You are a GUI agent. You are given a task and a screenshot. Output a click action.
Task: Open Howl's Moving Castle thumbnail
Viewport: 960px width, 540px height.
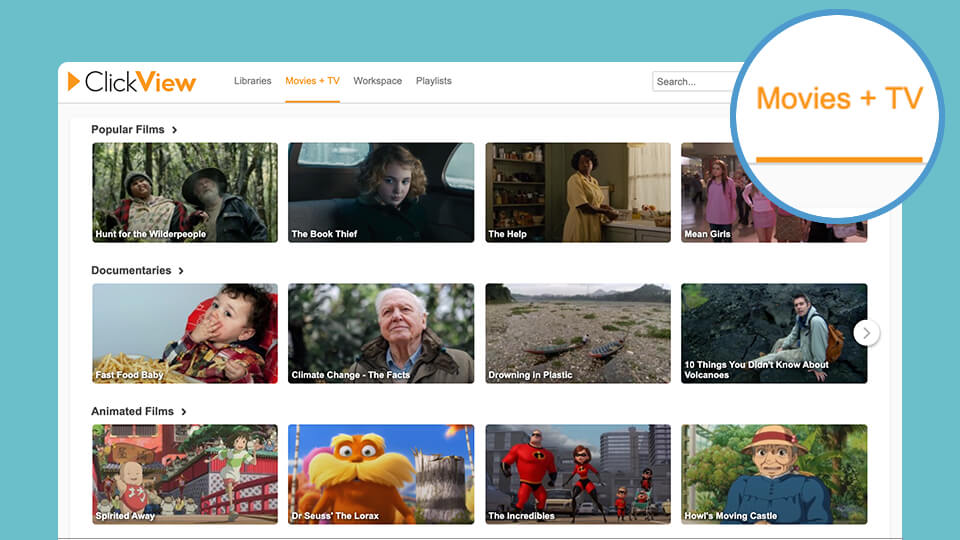click(x=774, y=474)
